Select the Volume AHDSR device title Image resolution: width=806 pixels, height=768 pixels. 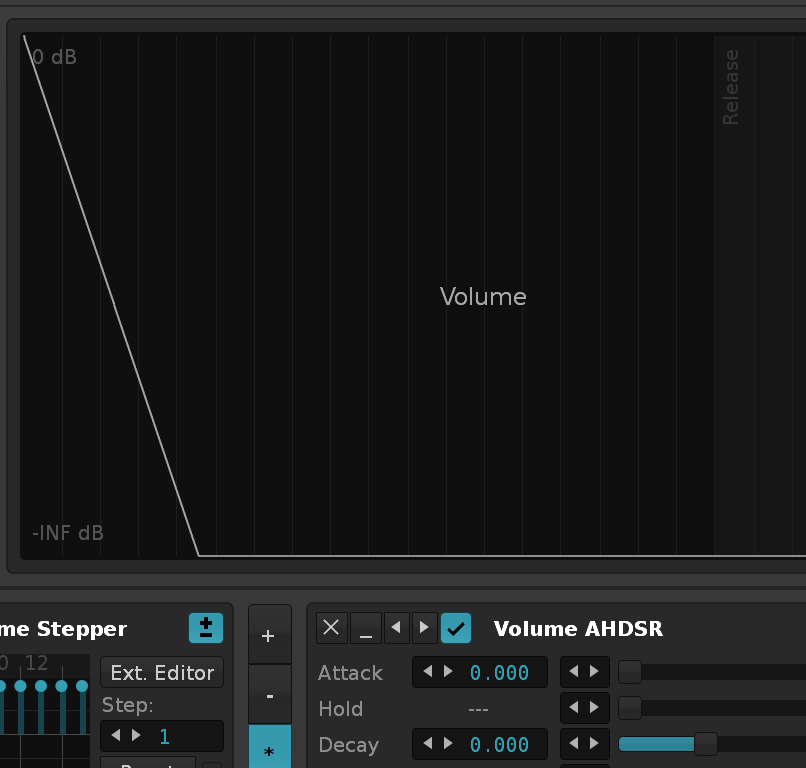pyautogui.click(x=578, y=629)
